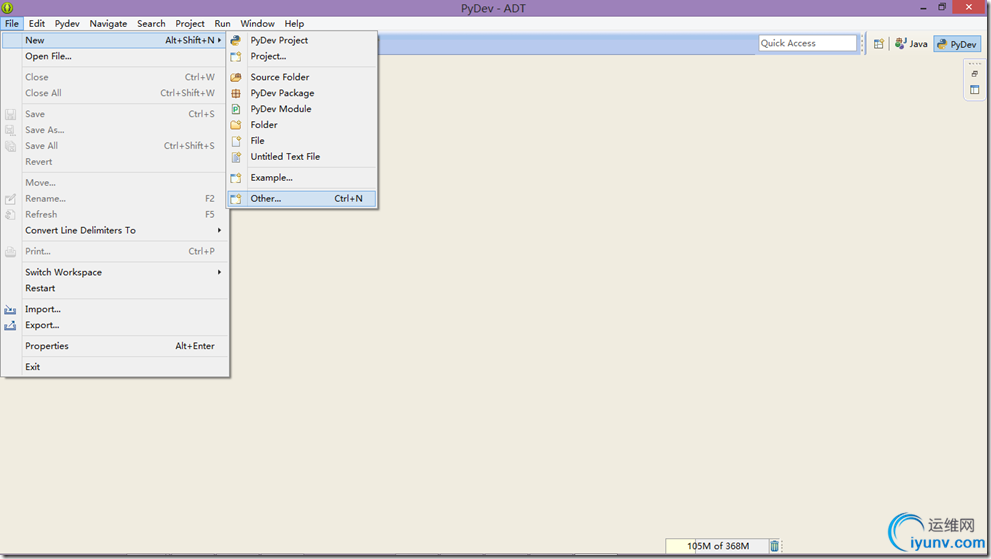Open the File menu
Image resolution: width=991 pixels, height=559 pixels.
(12, 23)
